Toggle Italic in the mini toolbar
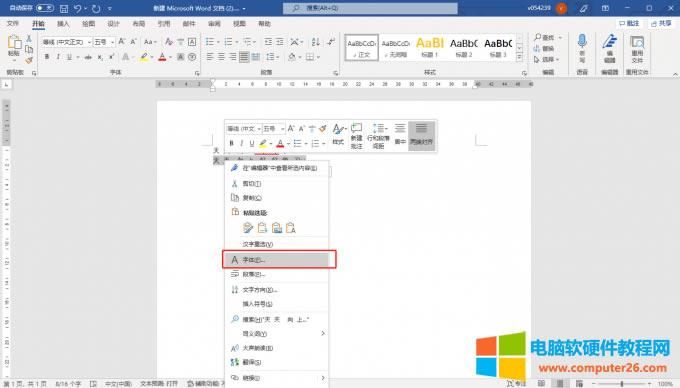This screenshot has height=388, width=680. point(242,143)
